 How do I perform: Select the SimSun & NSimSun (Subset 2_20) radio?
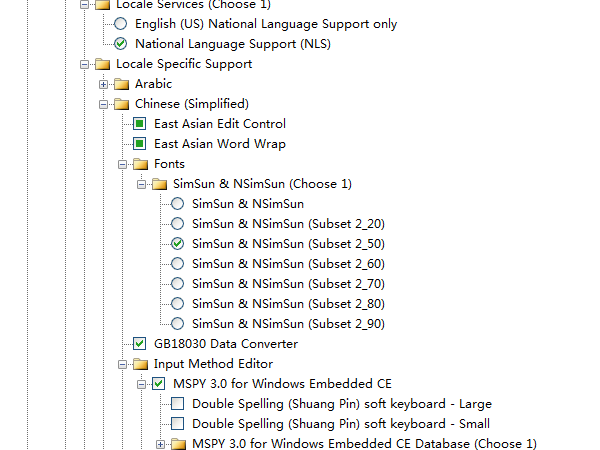tap(178, 224)
